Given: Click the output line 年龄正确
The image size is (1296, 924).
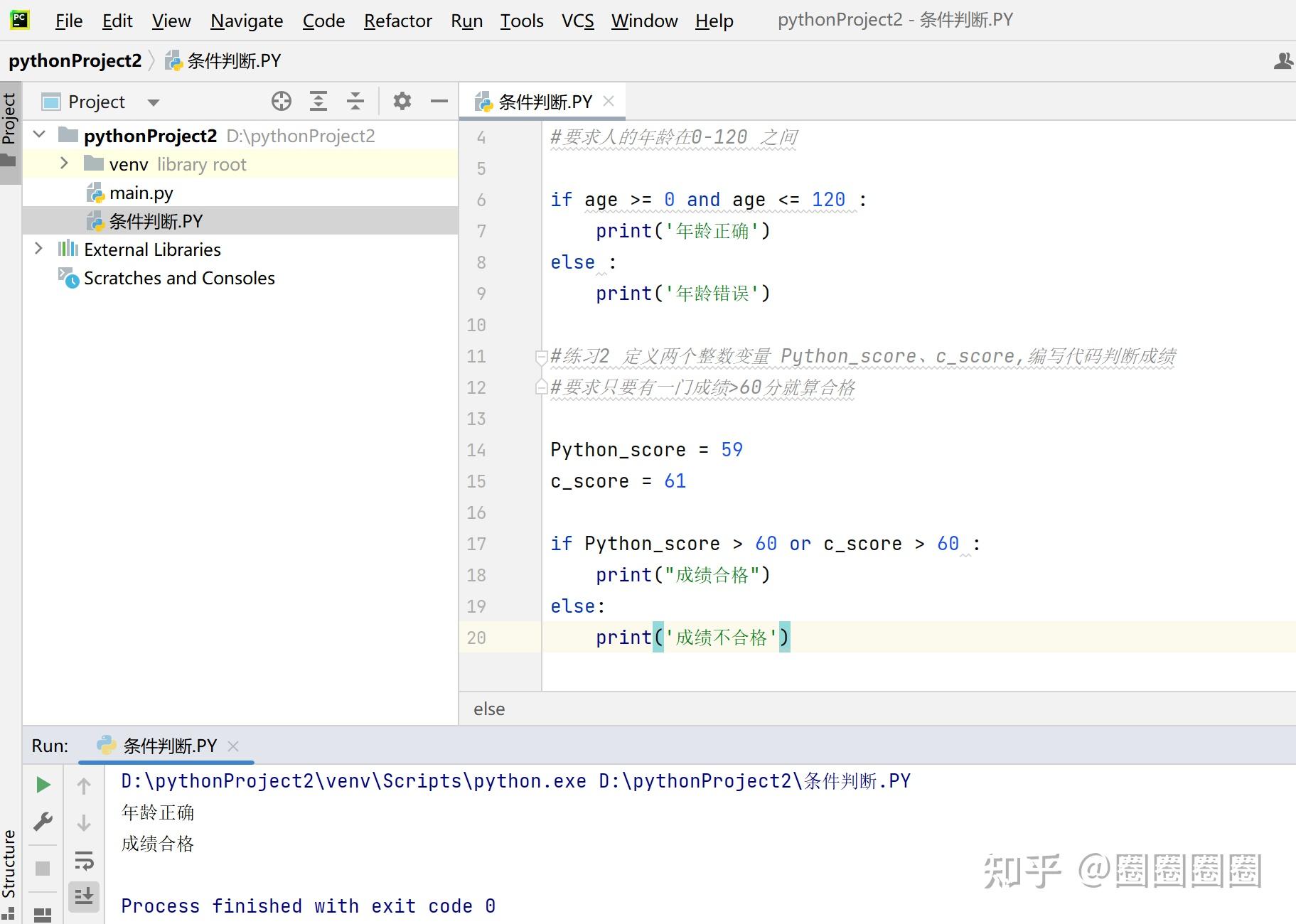Looking at the screenshot, I should (158, 812).
